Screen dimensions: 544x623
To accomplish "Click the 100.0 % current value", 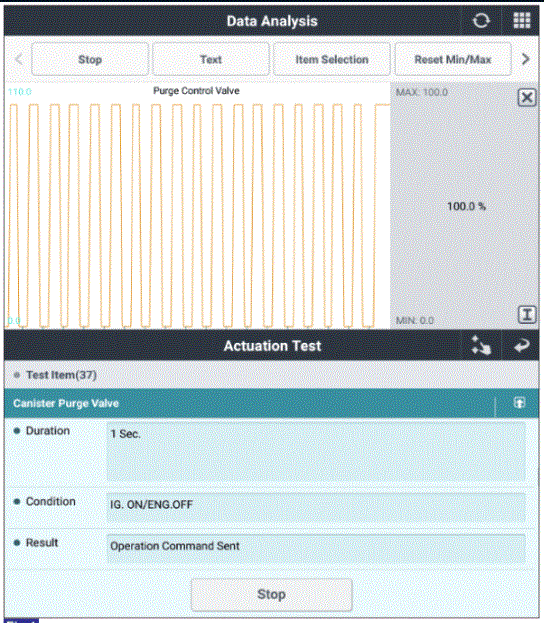I will coord(467,206).
